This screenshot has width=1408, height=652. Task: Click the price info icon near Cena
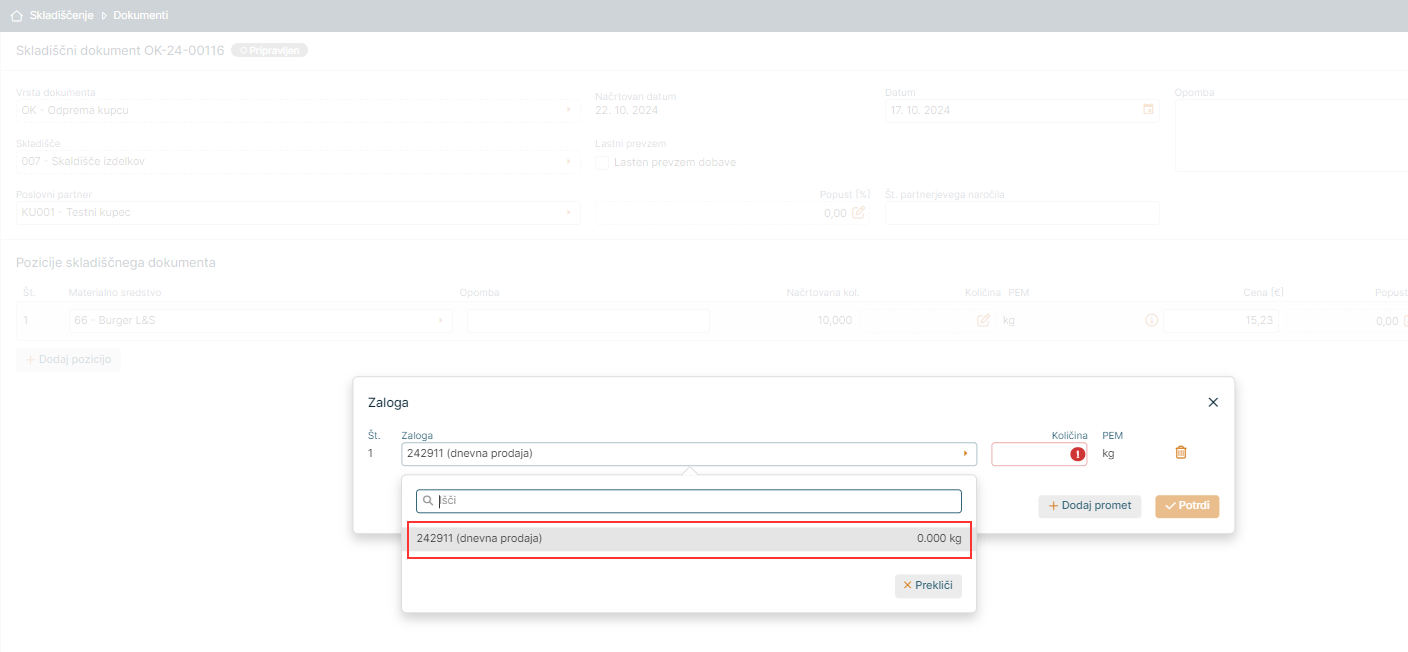[1151, 321]
